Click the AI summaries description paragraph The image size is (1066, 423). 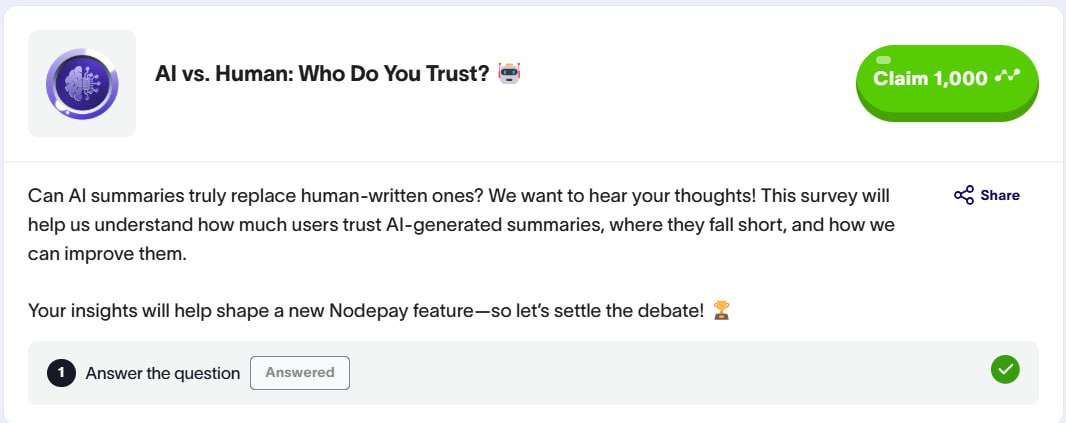click(462, 225)
